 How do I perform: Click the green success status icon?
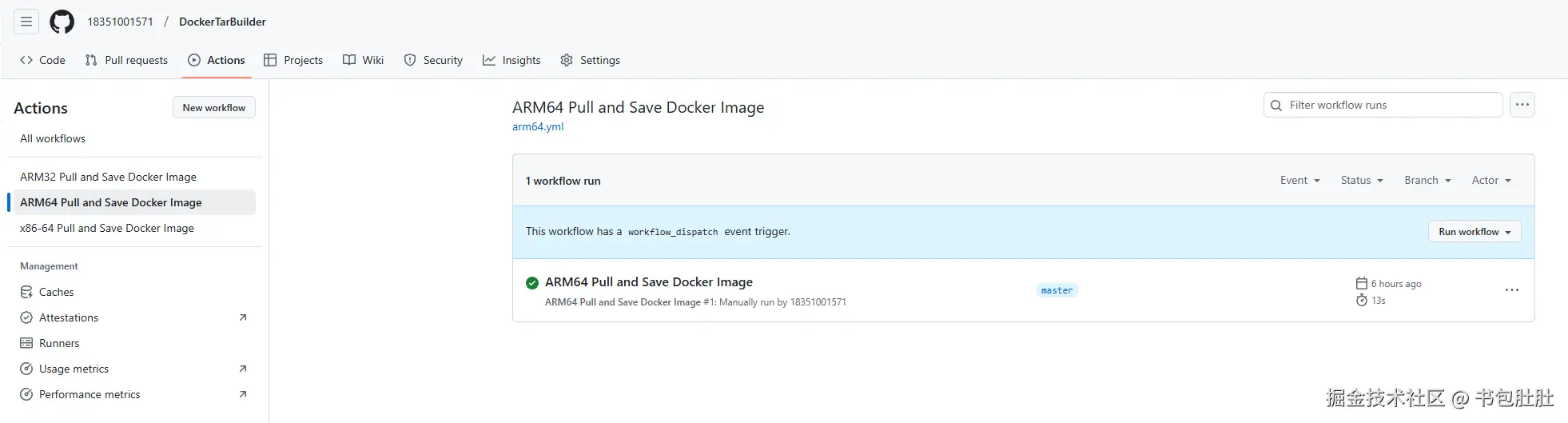[x=532, y=282]
